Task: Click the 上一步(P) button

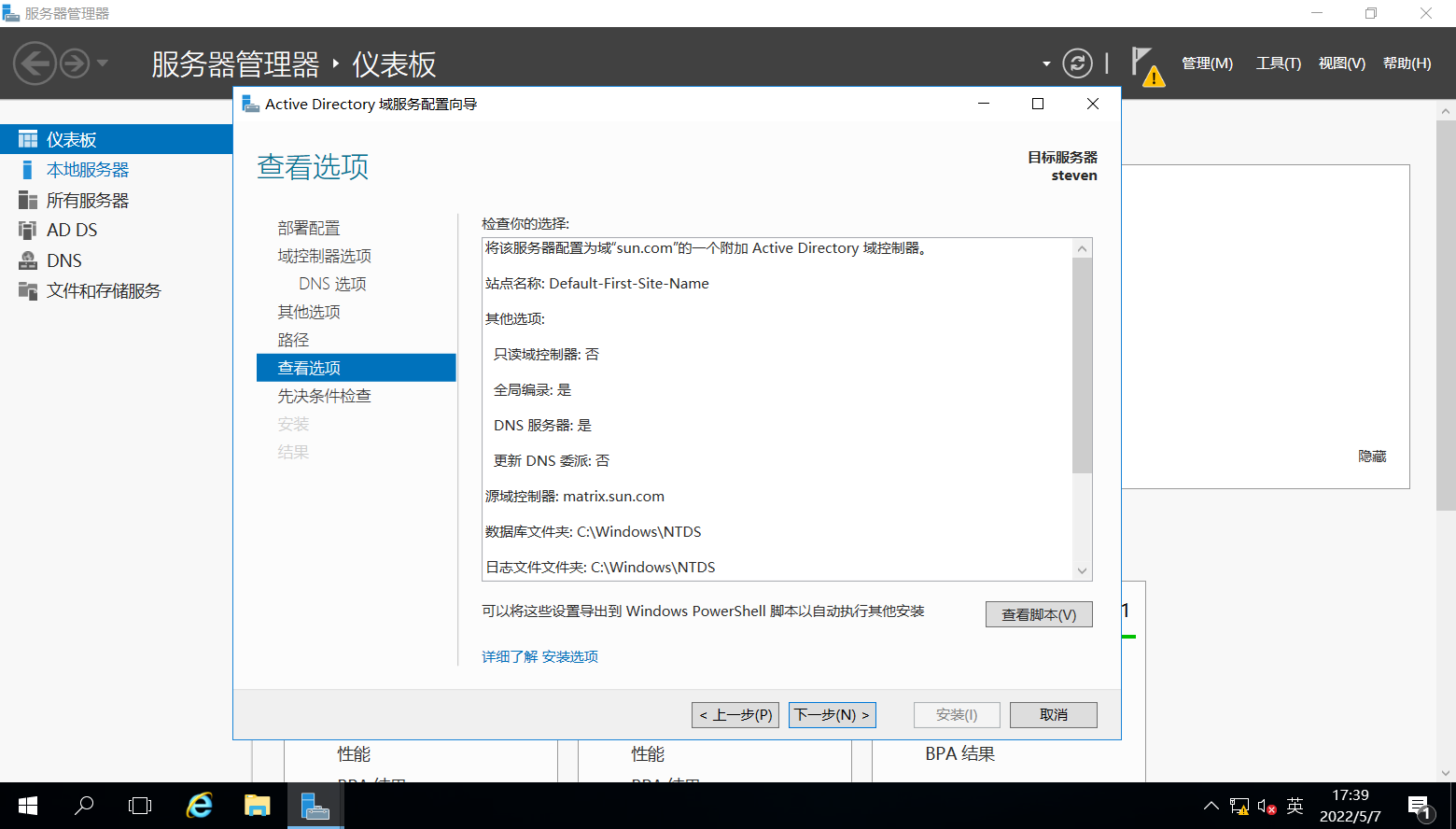Action: tap(735, 715)
